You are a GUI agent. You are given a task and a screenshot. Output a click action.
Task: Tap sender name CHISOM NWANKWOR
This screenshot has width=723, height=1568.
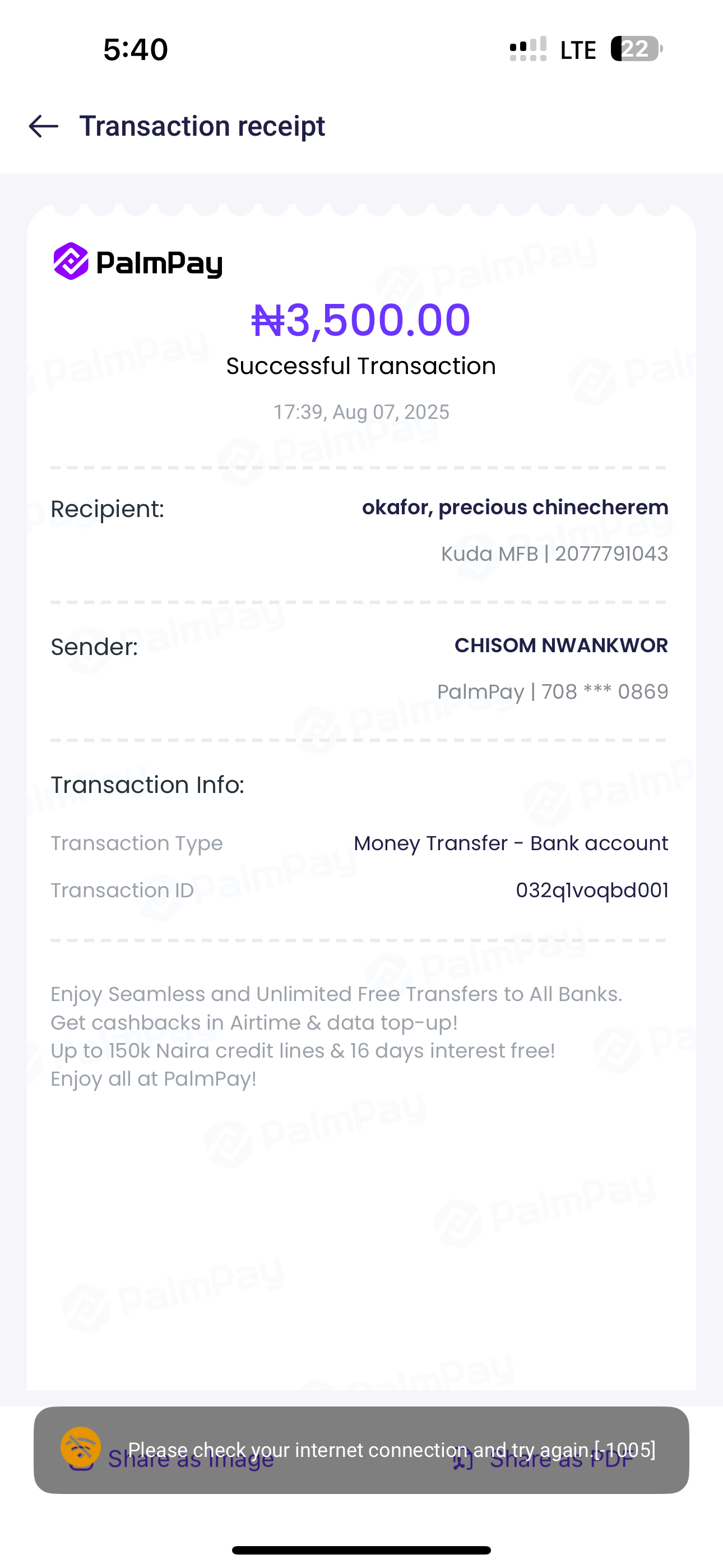point(560,645)
